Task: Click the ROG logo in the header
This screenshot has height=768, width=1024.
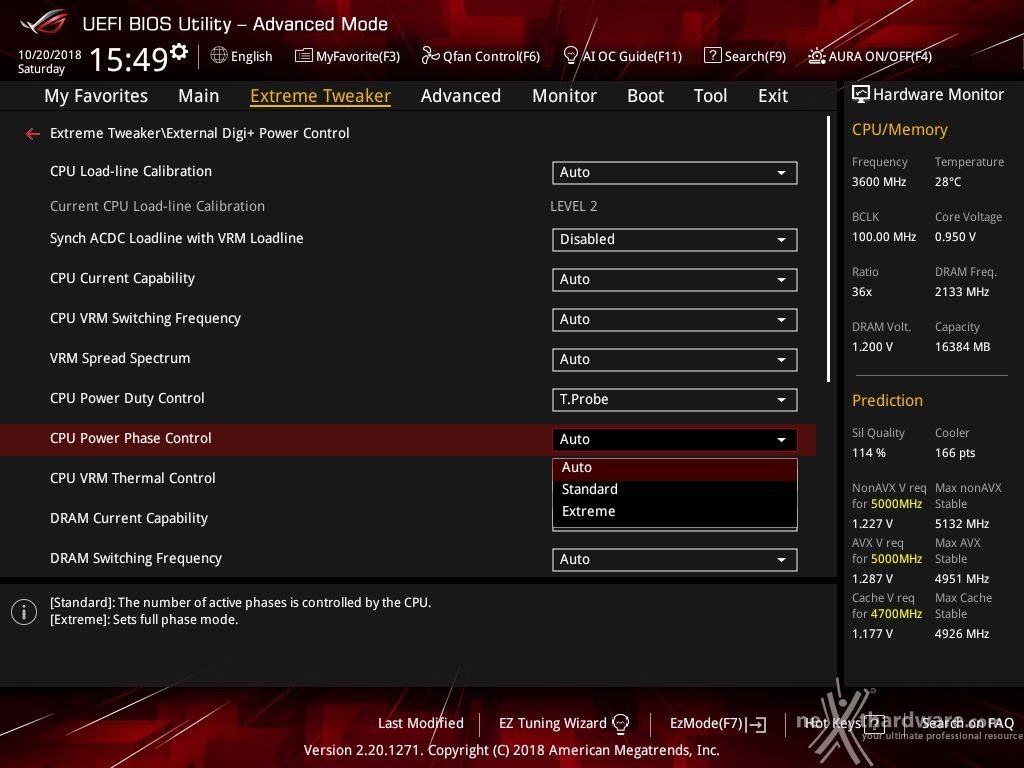Action: tap(43, 22)
